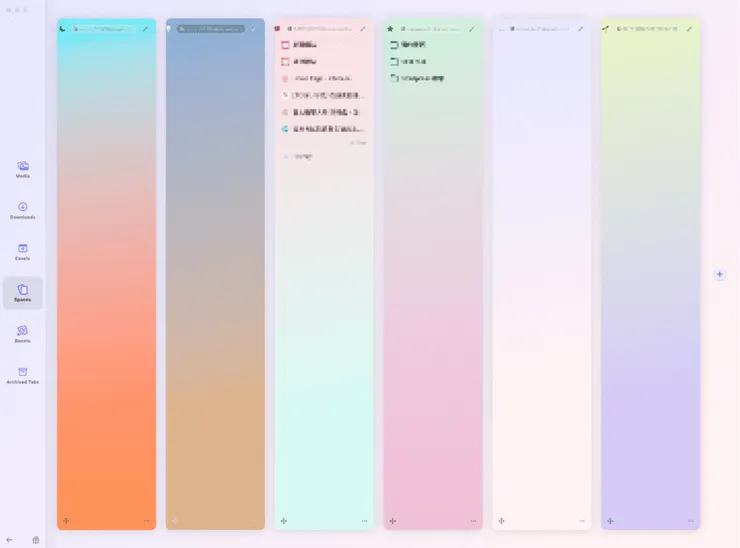Click emoji icon of yellow-purple space
The height and width of the screenshot is (548, 740).
605,29
